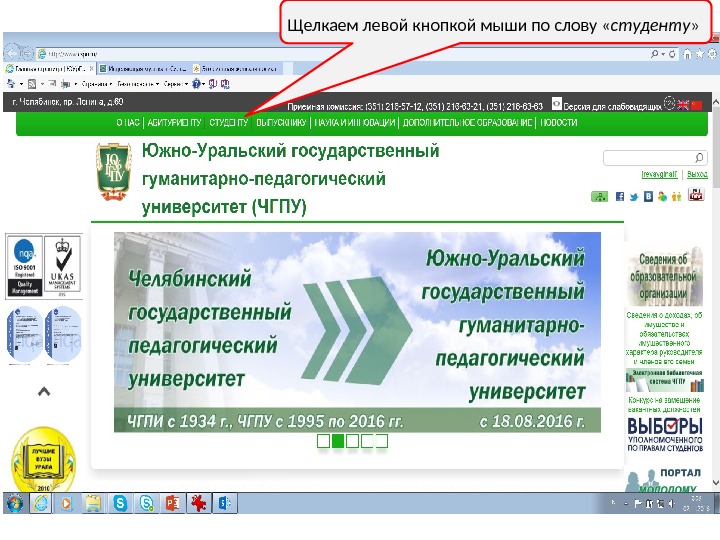Image resolution: width=720 pixels, height=540 pixels.
Task: Click the Print icon in command bar
Action: pos(66,84)
